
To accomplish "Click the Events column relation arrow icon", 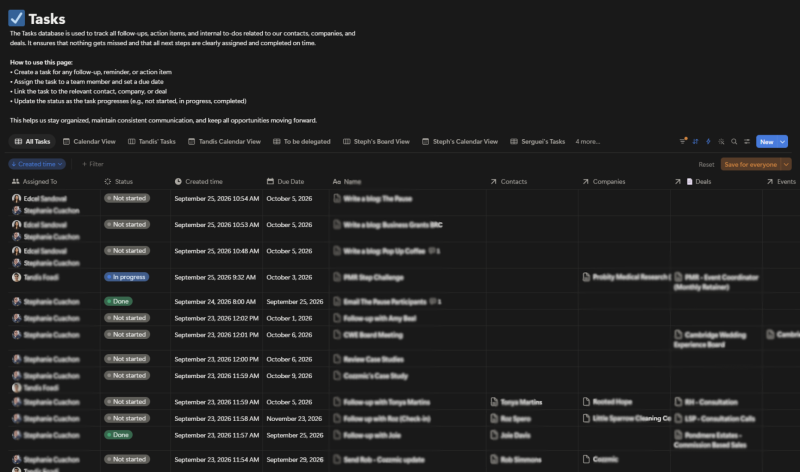I will [x=769, y=181].
